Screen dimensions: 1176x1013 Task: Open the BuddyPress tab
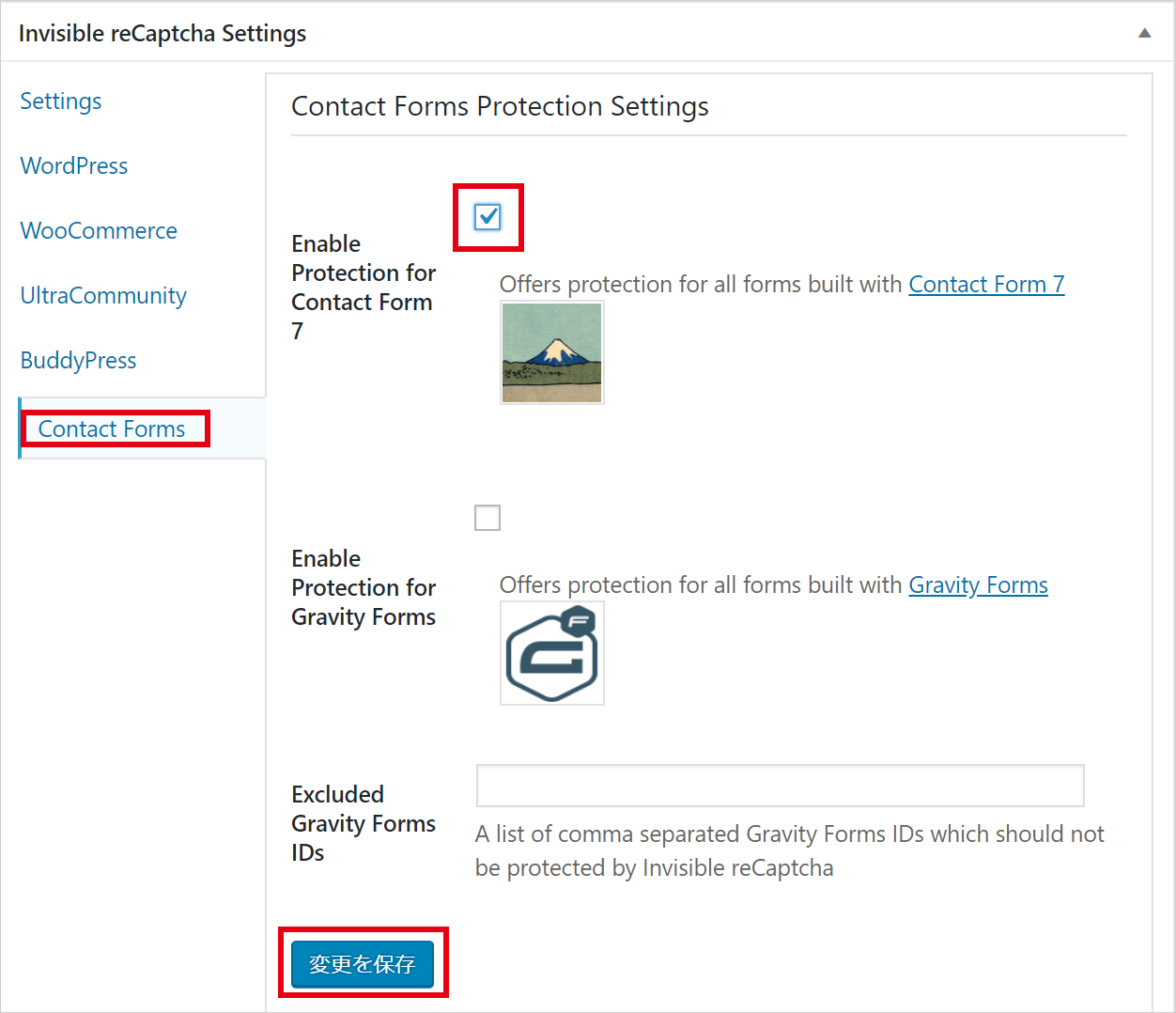[x=78, y=361]
